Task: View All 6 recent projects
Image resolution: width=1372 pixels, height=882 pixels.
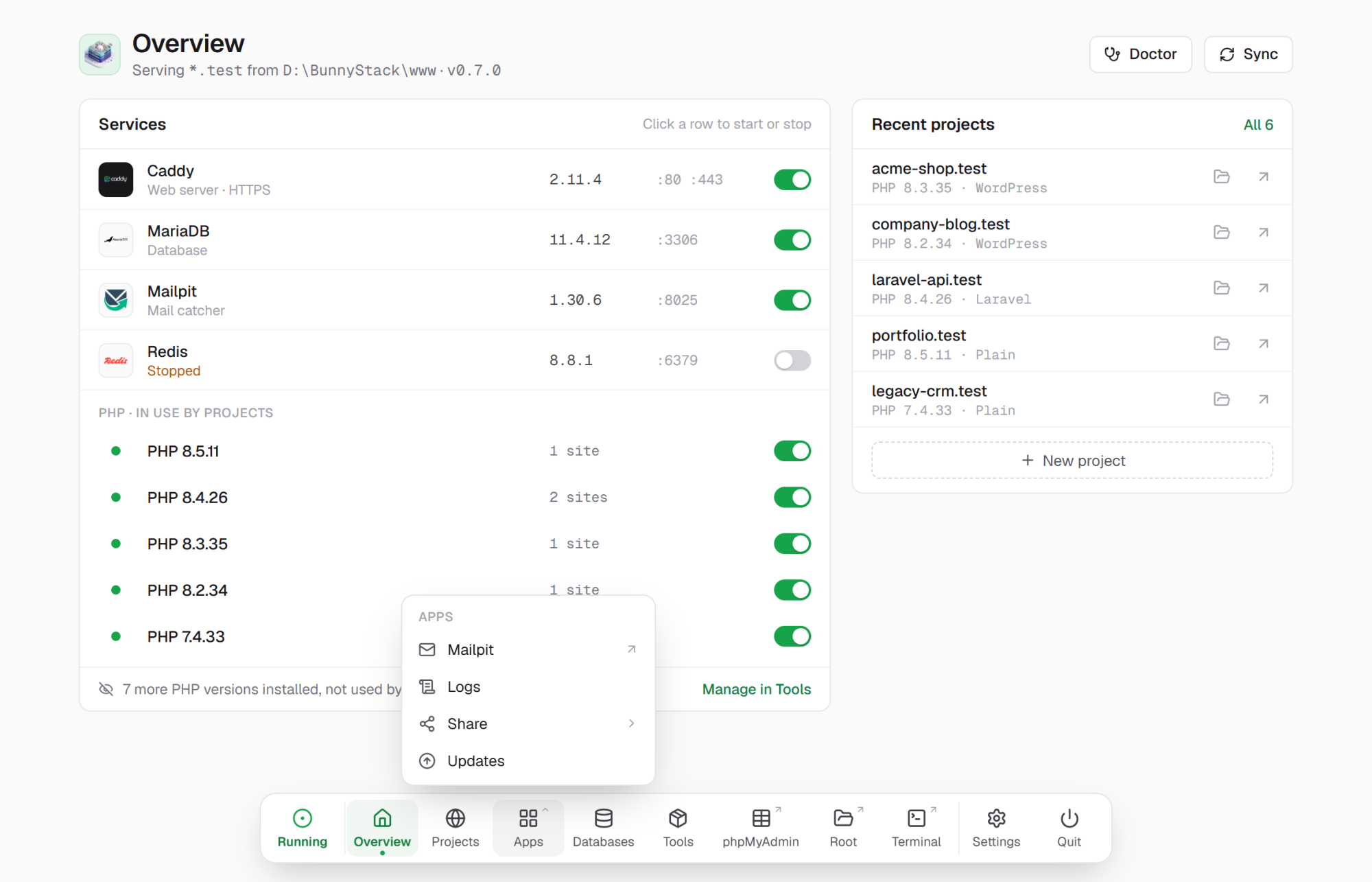Action: (1258, 125)
